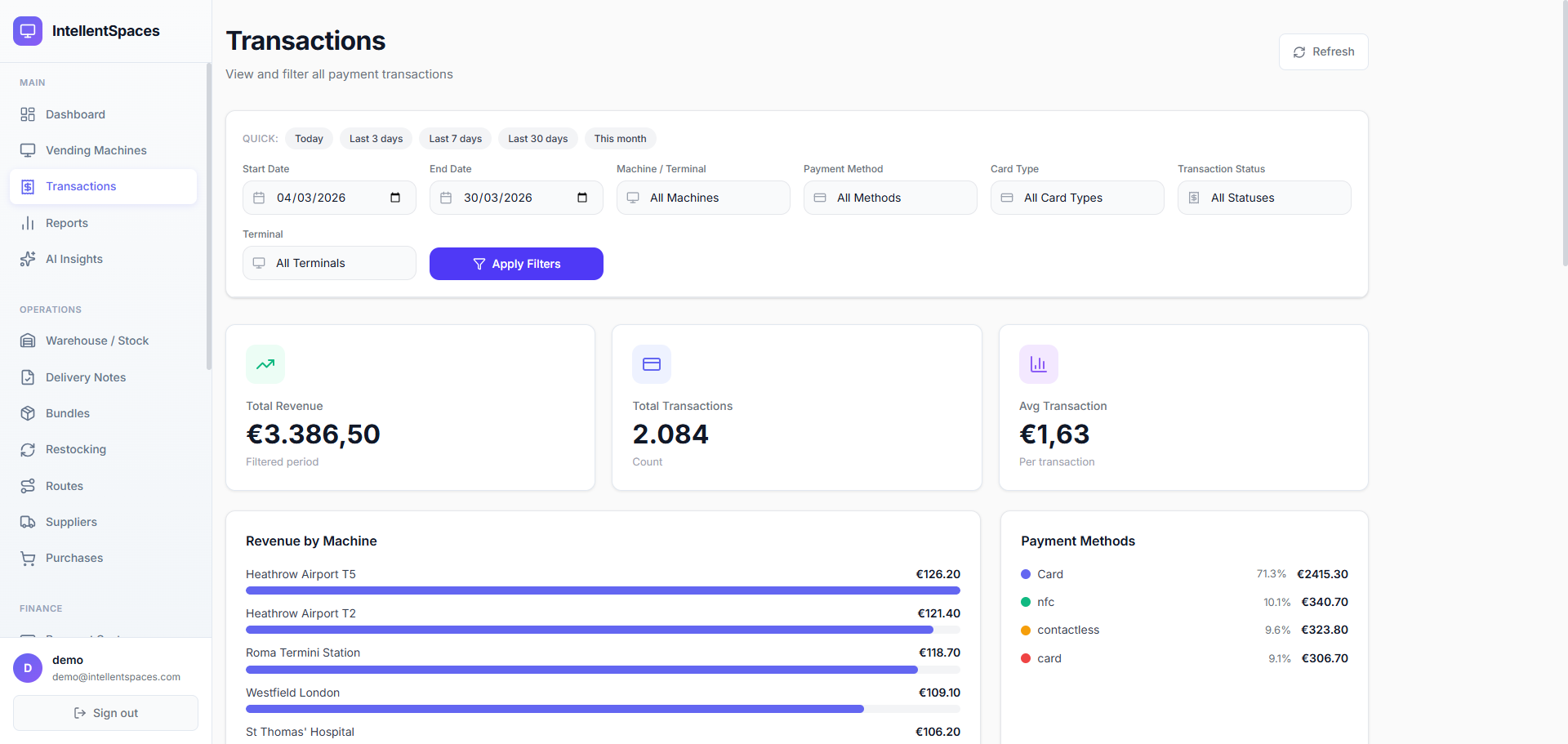Click the green nfc legend dot
The height and width of the screenshot is (744, 1568).
pos(1026,602)
